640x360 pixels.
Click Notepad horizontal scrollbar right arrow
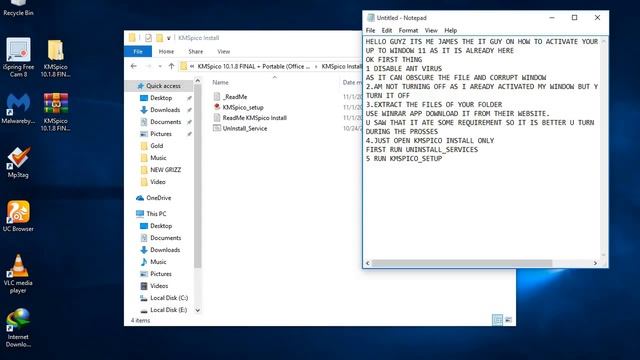595,263
